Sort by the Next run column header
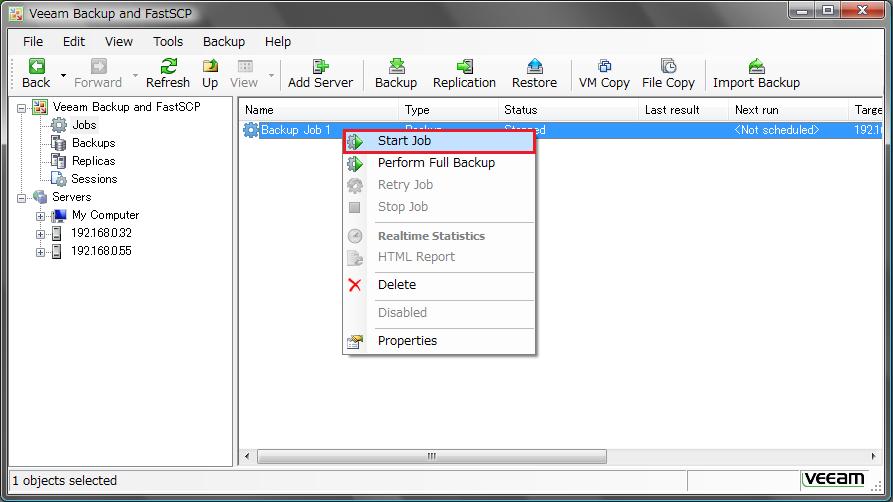 click(x=789, y=110)
